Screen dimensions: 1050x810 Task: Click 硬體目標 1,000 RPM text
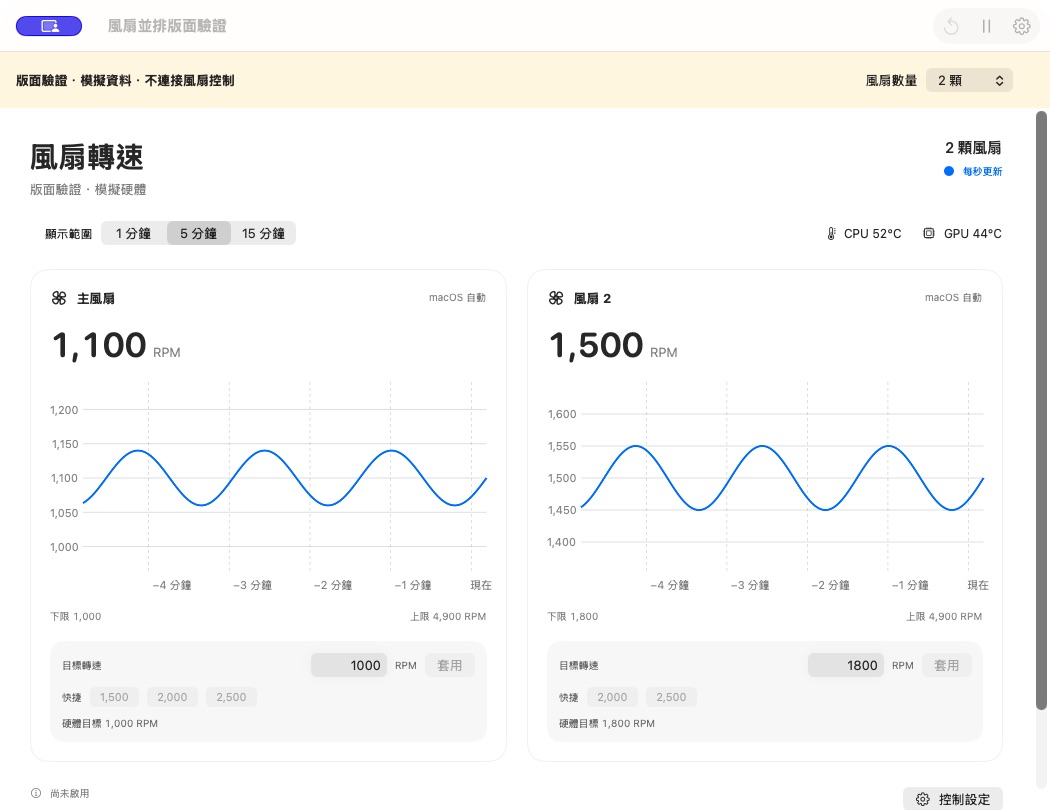(x=110, y=724)
